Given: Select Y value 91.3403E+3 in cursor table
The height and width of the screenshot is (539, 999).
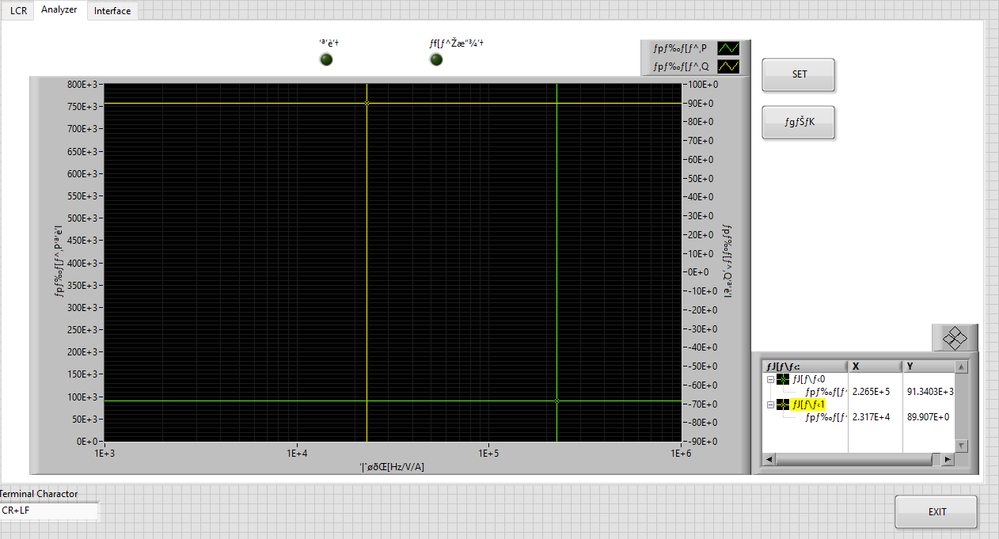Looking at the screenshot, I should [930, 392].
